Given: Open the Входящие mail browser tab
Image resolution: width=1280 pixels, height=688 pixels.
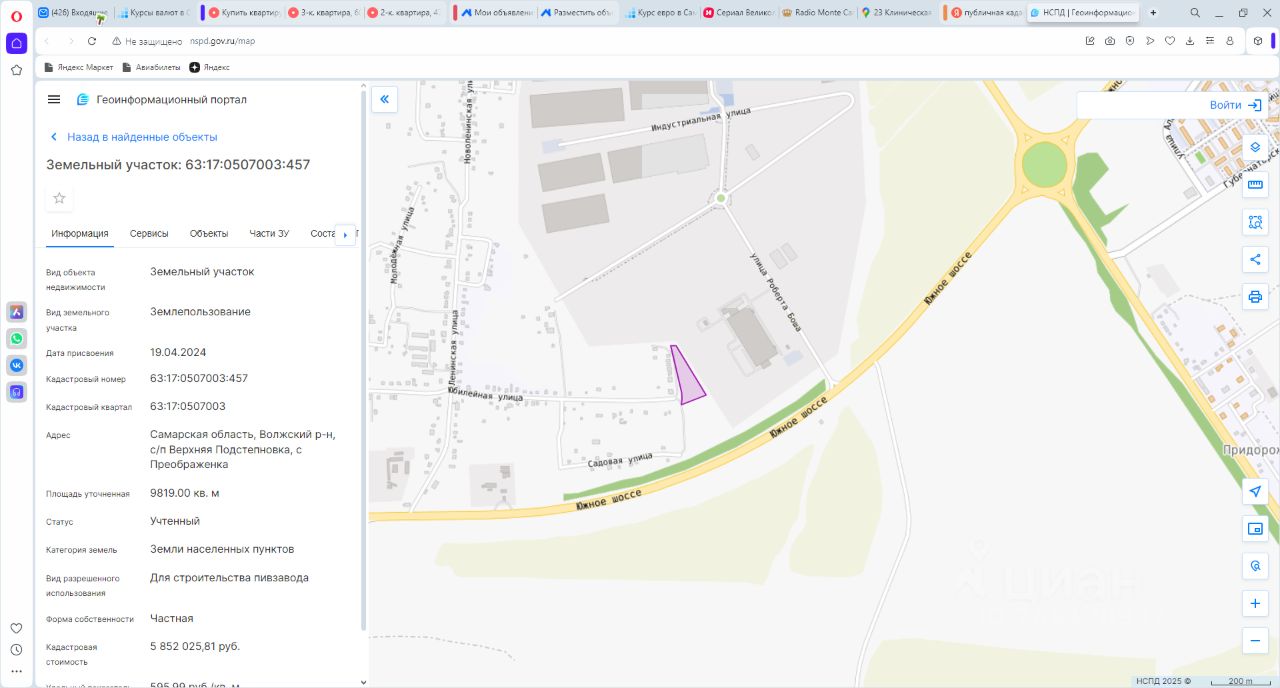Looking at the screenshot, I should [74, 13].
